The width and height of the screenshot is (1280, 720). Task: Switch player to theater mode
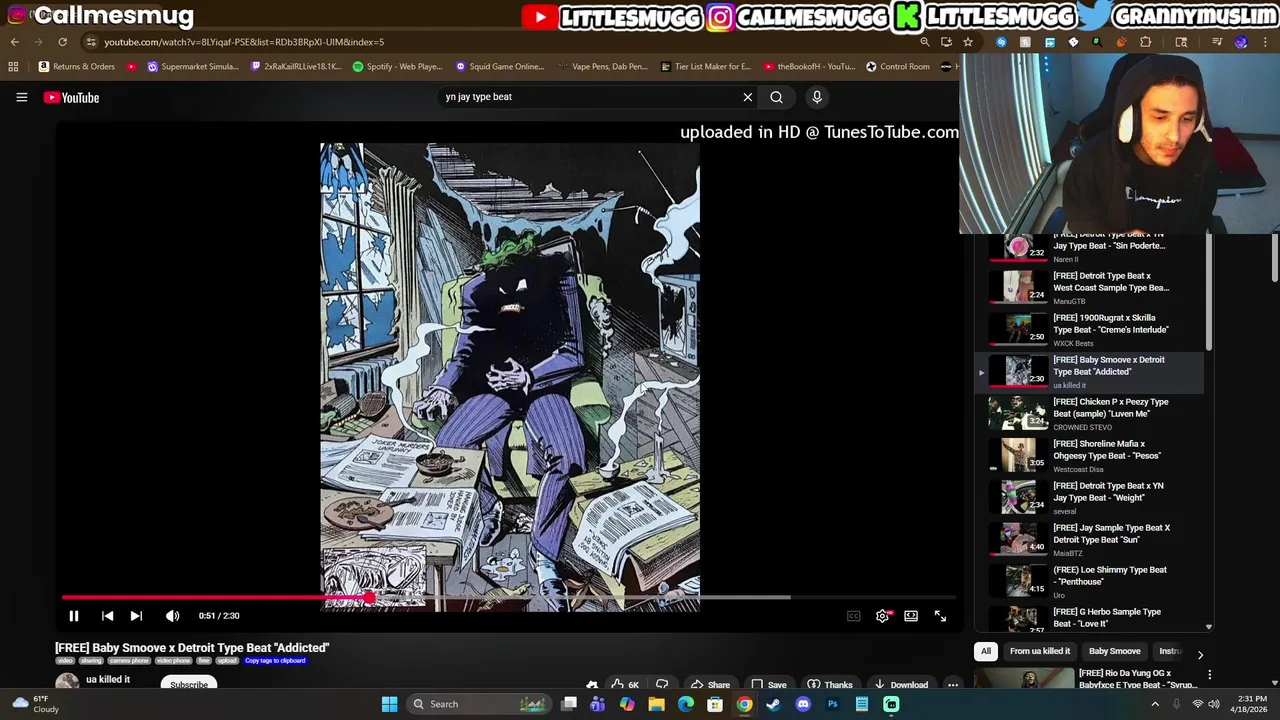[911, 616]
